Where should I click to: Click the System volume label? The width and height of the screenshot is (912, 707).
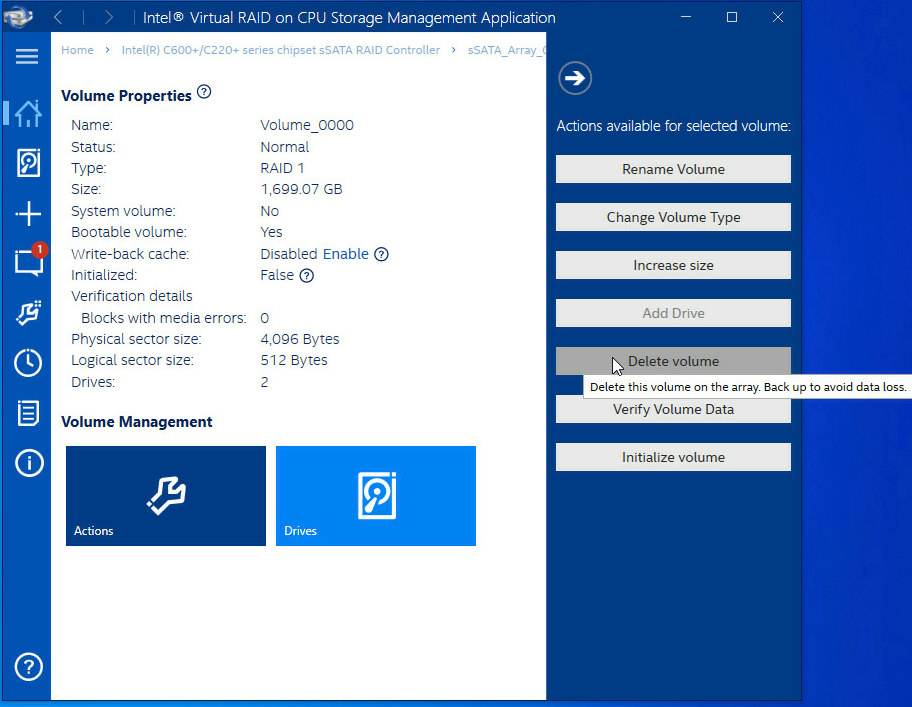pos(123,211)
